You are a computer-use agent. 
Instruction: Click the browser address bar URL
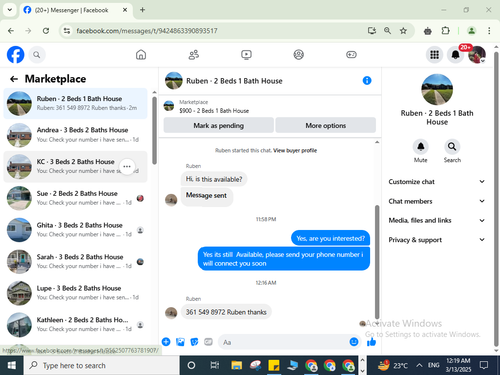(147, 31)
